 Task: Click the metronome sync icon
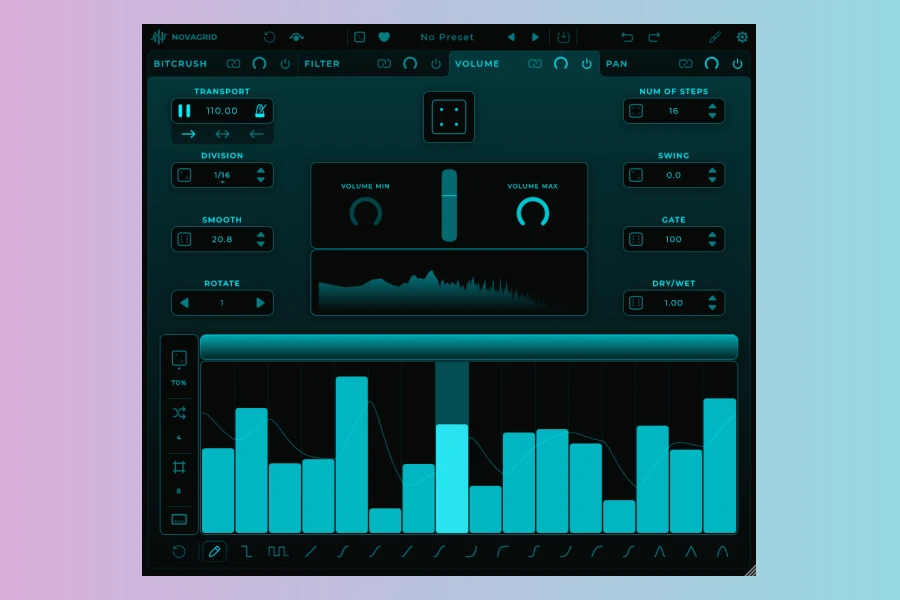coord(260,111)
